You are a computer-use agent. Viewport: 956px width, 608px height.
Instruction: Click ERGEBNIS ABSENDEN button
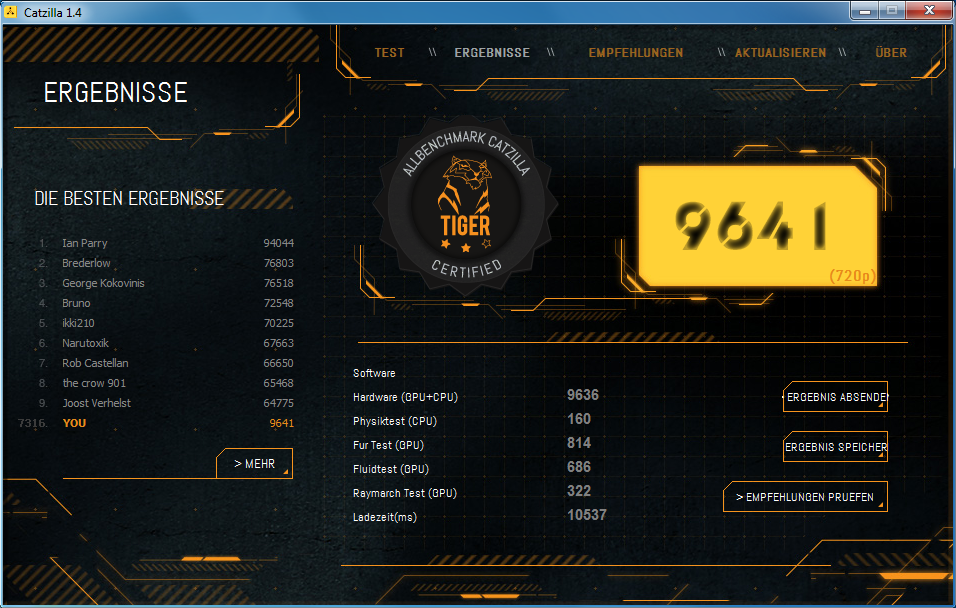(835, 397)
